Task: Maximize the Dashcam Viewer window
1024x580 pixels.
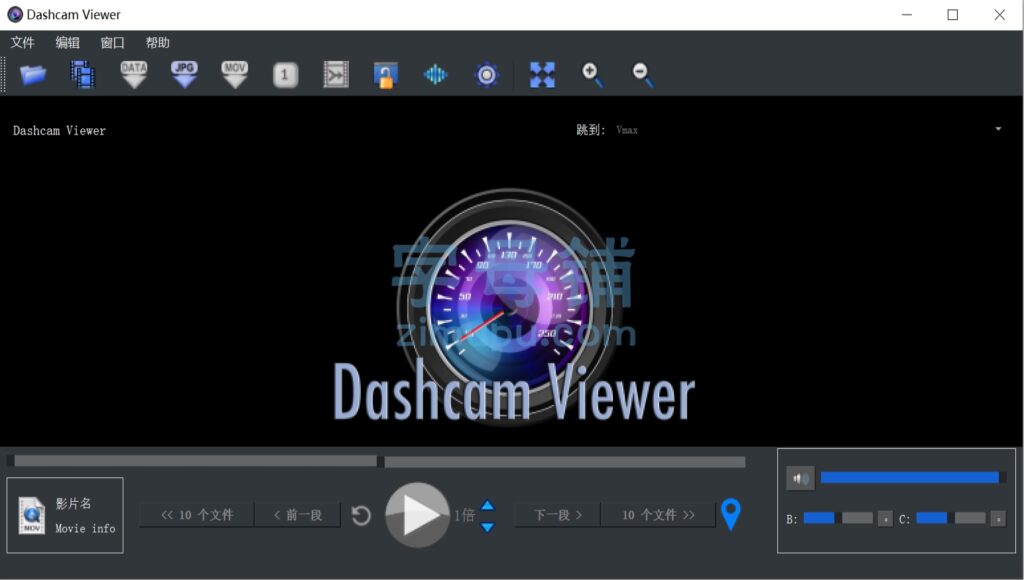Action: [x=953, y=14]
